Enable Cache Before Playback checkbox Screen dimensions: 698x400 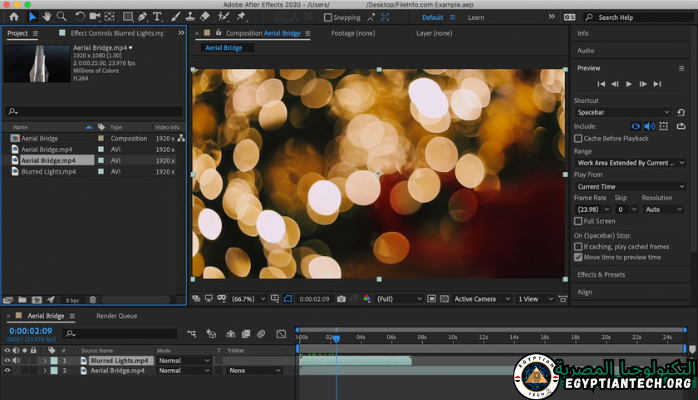(578, 138)
